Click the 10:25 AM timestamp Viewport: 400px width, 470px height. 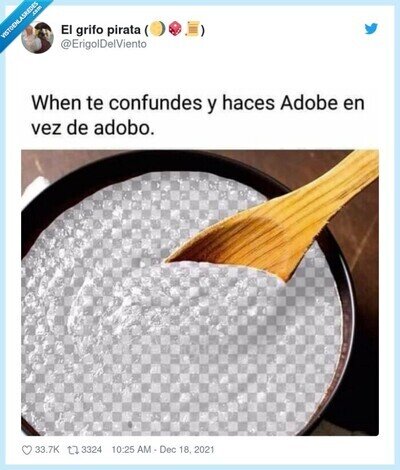(131, 450)
